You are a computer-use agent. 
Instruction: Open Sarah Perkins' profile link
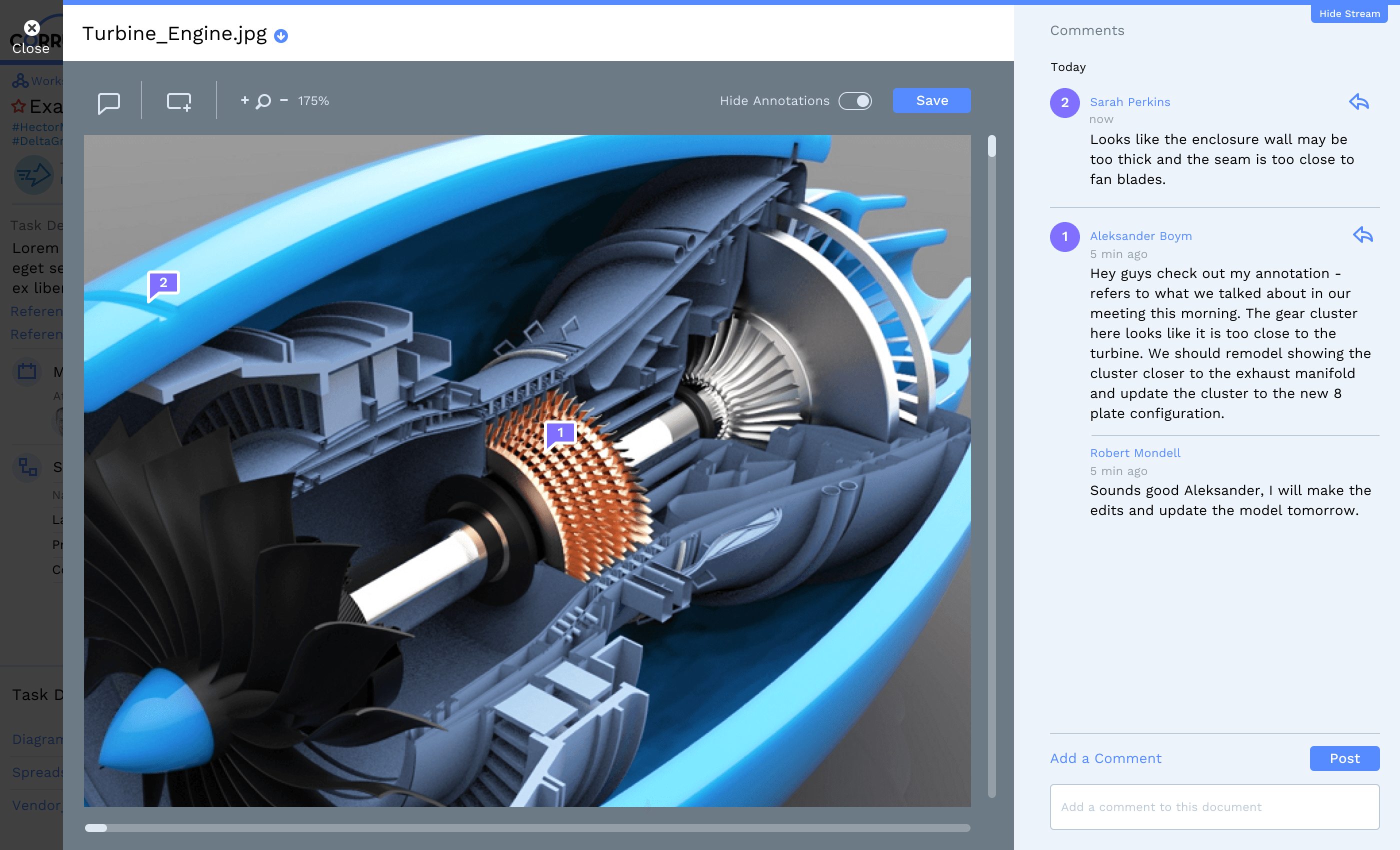1129,101
